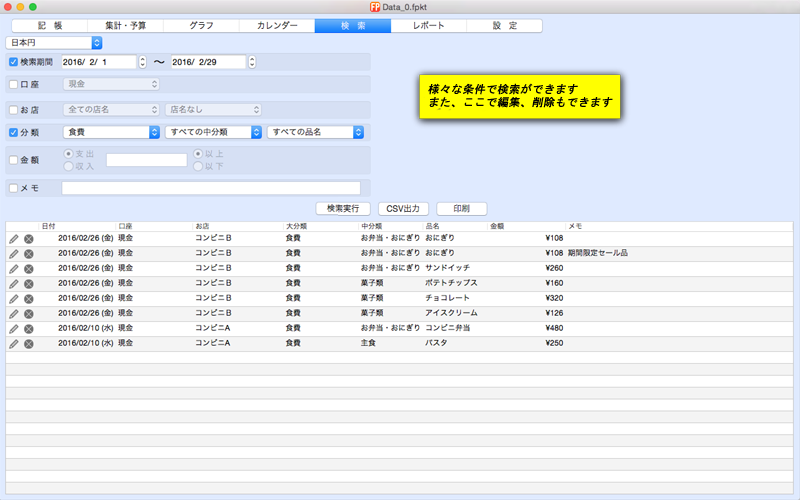The height and width of the screenshot is (500, 800).
Task: Click the start date stepper arrows
Action: [x=142, y=62]
